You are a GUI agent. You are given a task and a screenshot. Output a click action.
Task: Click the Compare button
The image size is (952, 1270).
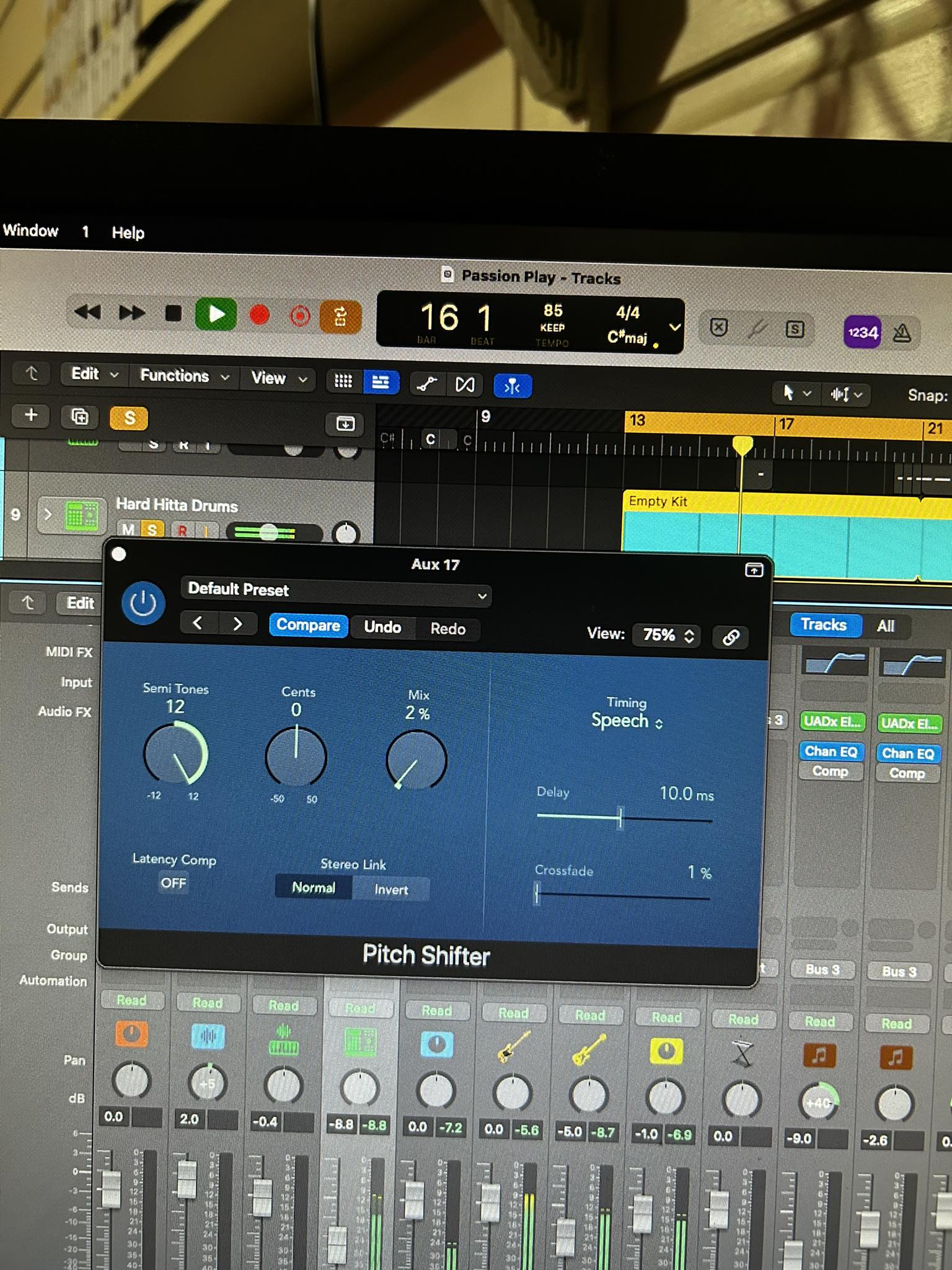(308, 625)
